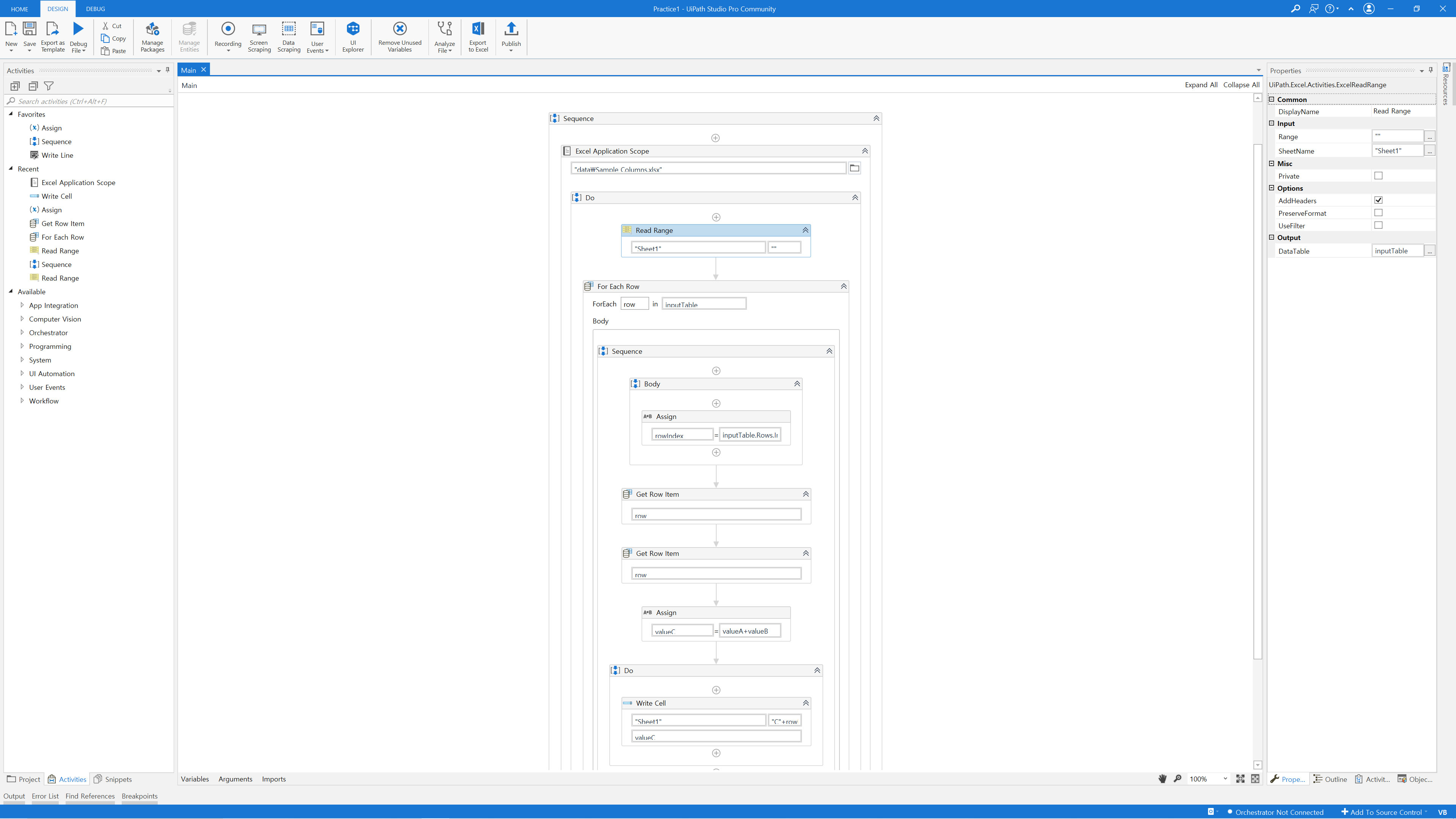Open the Variables panel tab
Image resolution: width=1456 pixels, height=819 pixels.
tap(195, 779)
